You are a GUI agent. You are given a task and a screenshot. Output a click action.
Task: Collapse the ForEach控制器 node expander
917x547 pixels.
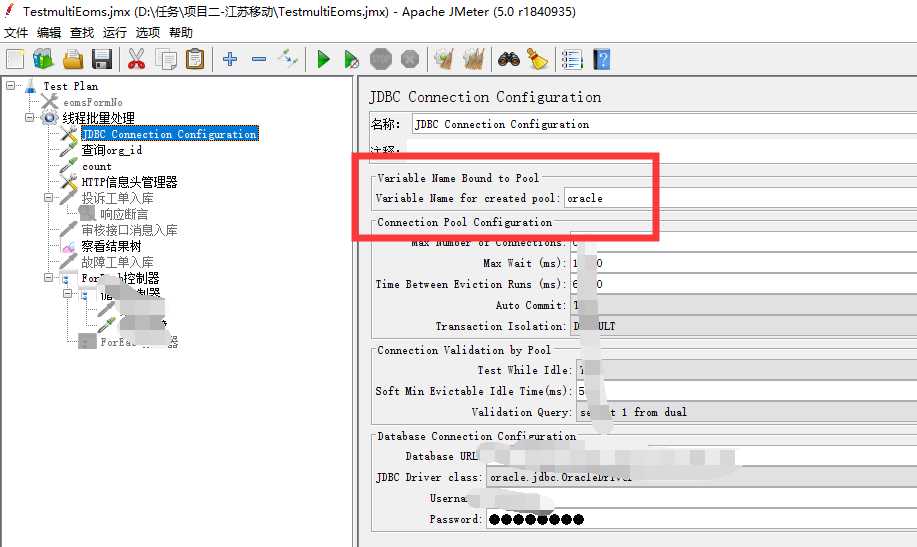(49, 277)
